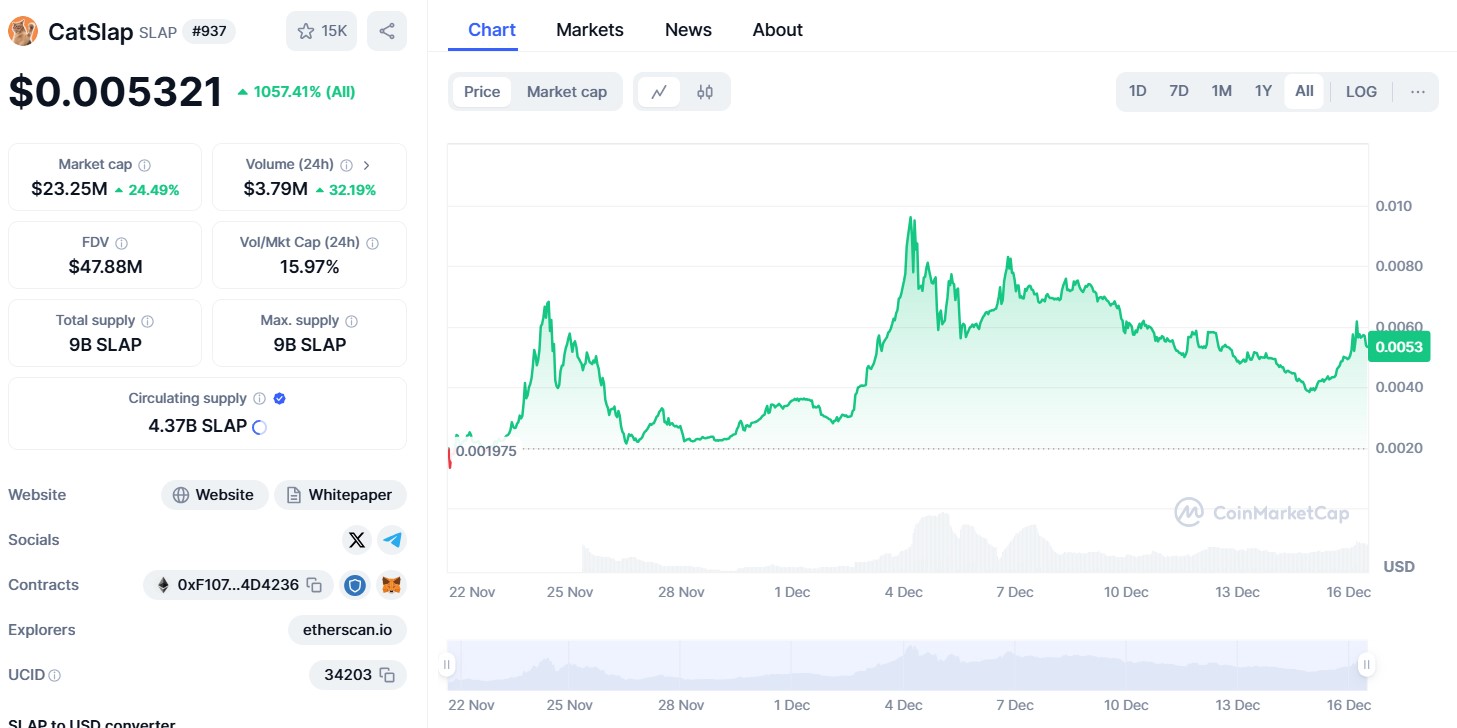The image size is (1457, 728).
Task: Open the Telegram social link
Action: coord(392,540)
